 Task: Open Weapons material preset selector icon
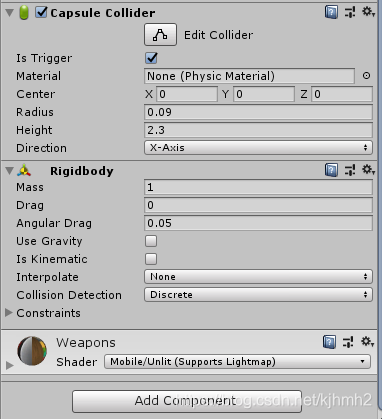coord(348,342)
